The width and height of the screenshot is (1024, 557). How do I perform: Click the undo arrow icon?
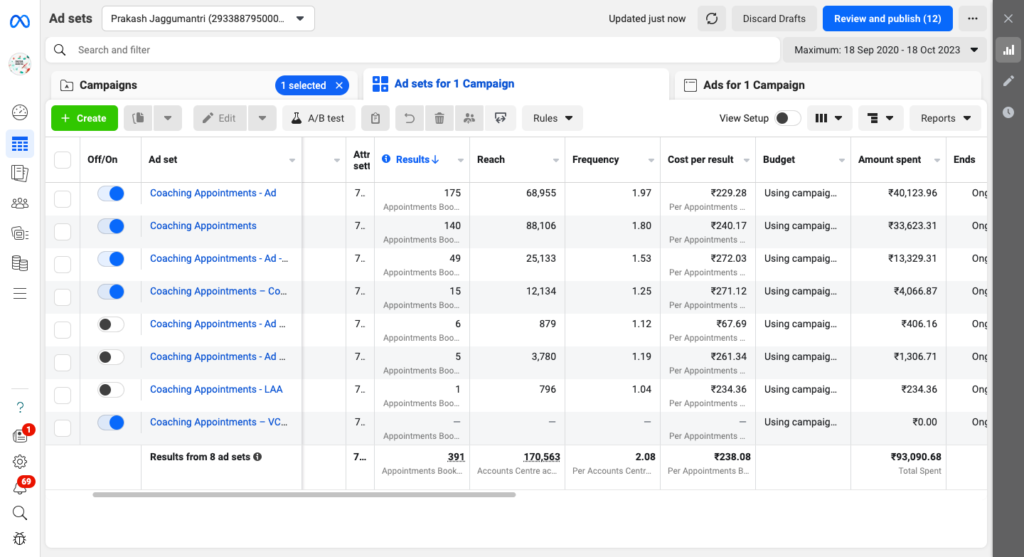point(408,118)
